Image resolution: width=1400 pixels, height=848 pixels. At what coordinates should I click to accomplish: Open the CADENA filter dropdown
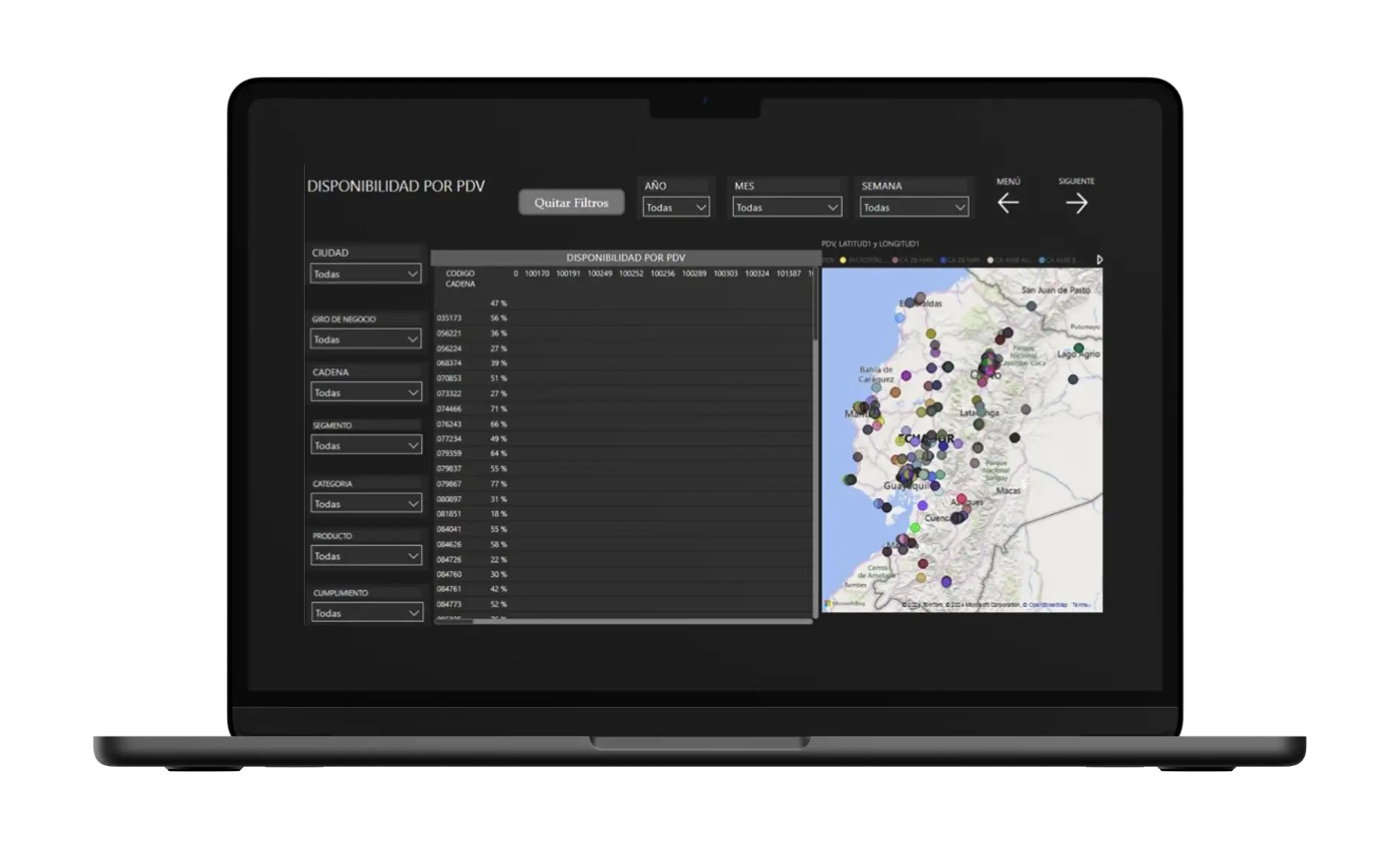tap(366, 393)
